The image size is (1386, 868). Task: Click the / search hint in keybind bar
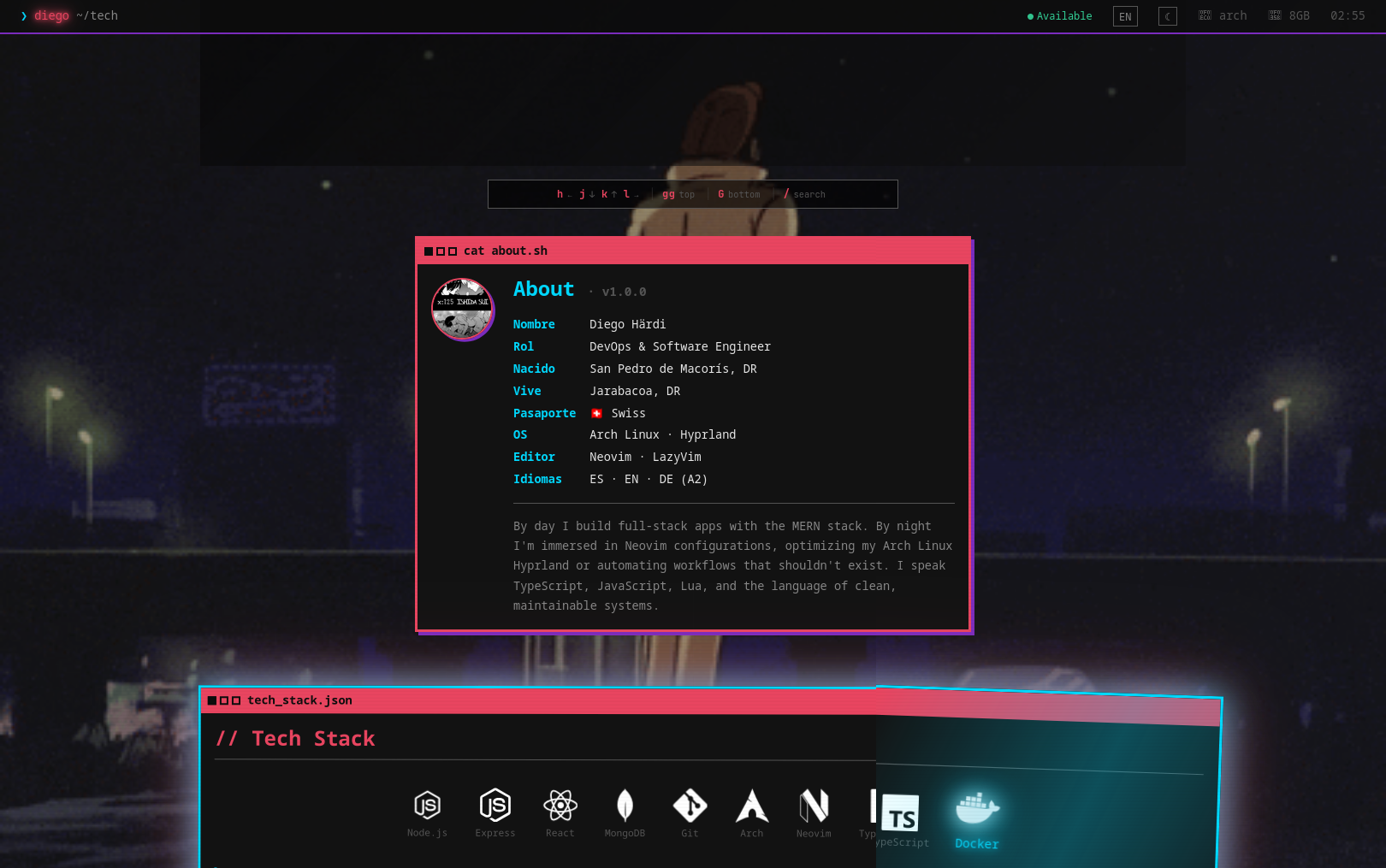point(804,194)
